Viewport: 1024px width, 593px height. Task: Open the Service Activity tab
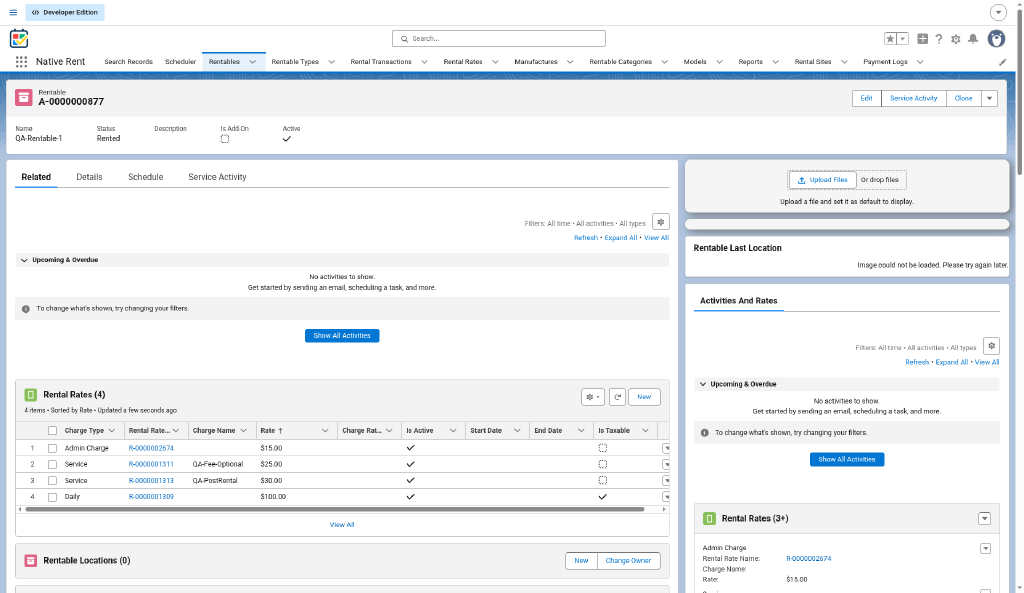coord(217,177)
